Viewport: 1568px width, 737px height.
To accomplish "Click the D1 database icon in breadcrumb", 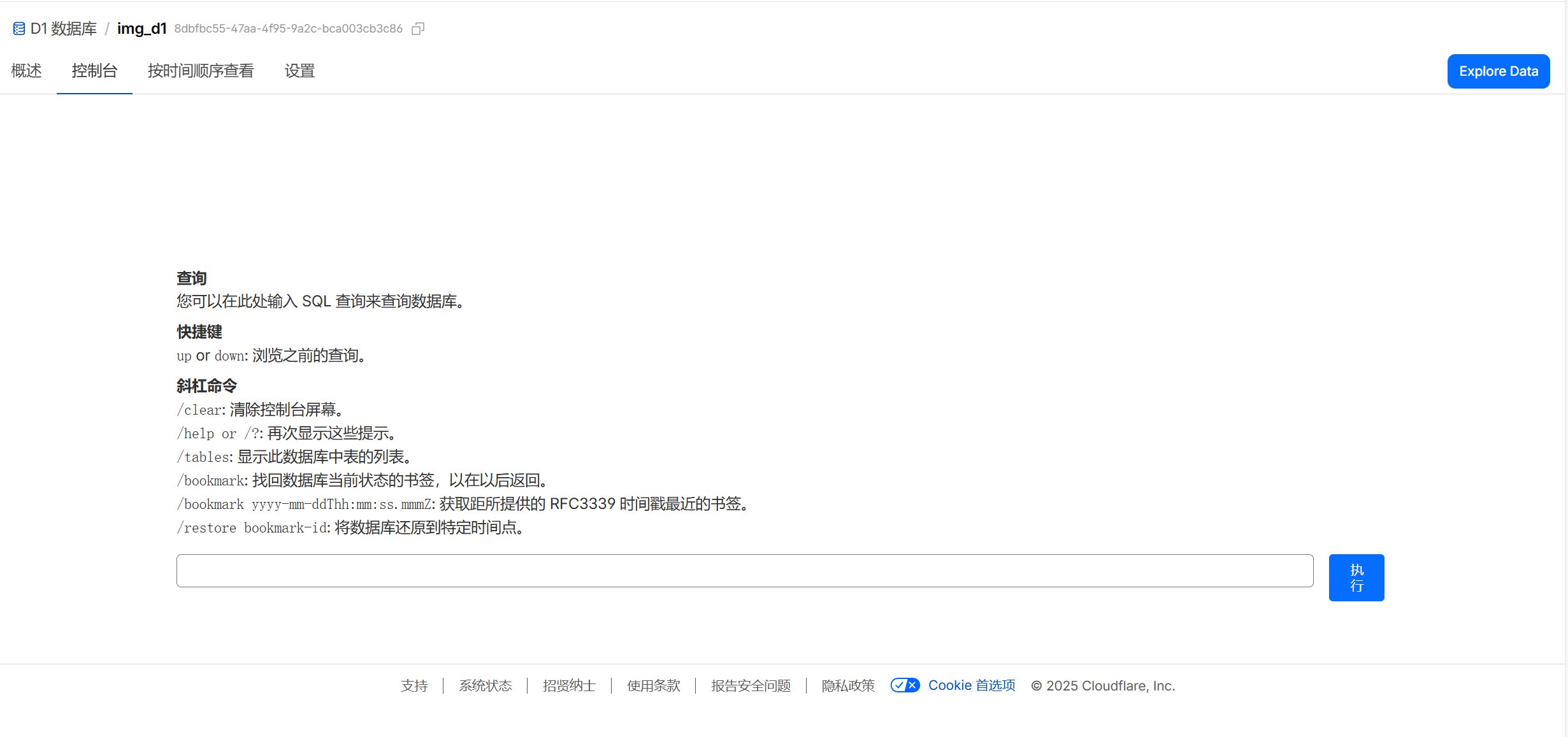I will 19,29.
